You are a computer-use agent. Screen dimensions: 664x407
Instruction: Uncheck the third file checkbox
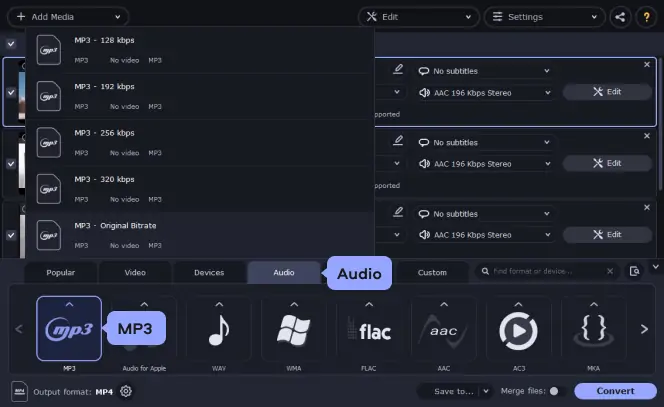coord(11,235)
